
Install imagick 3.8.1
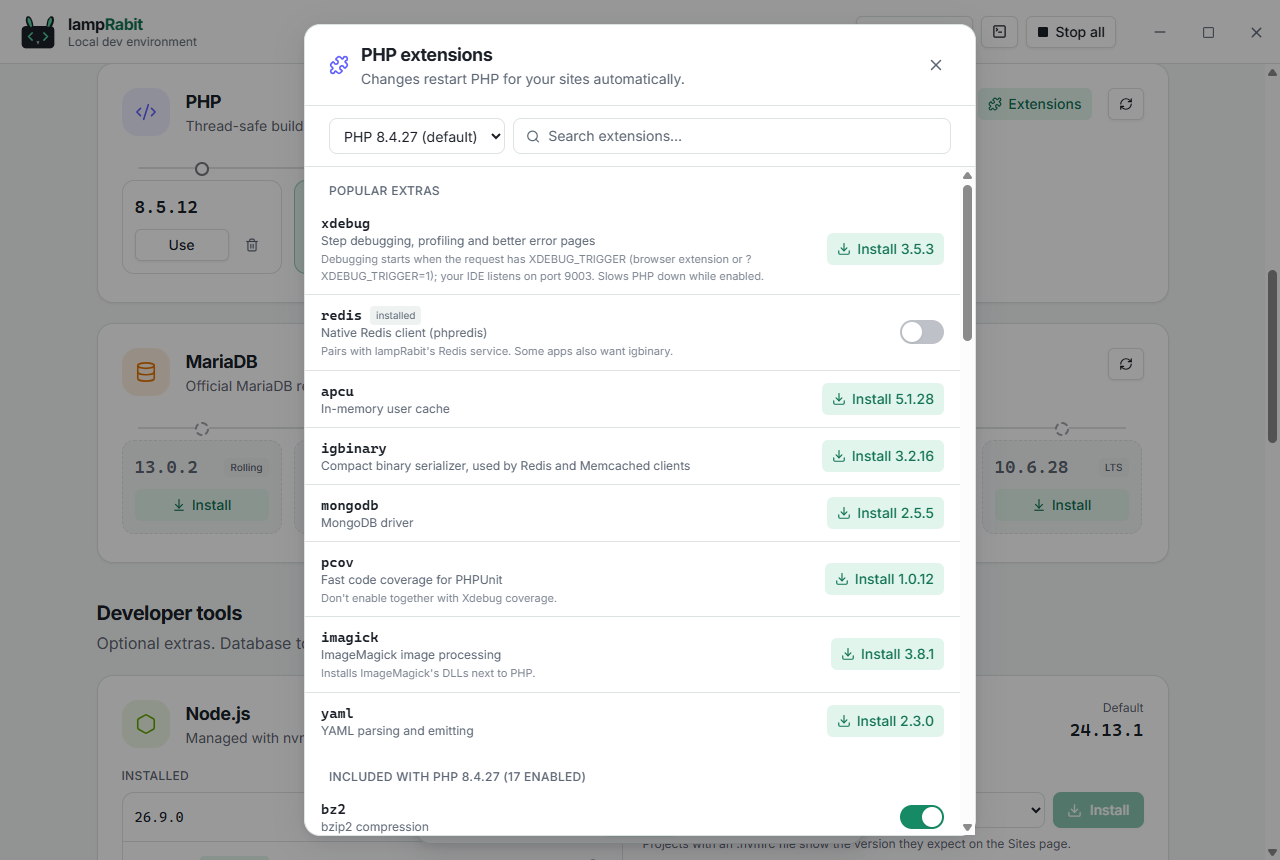click(887, 654)
